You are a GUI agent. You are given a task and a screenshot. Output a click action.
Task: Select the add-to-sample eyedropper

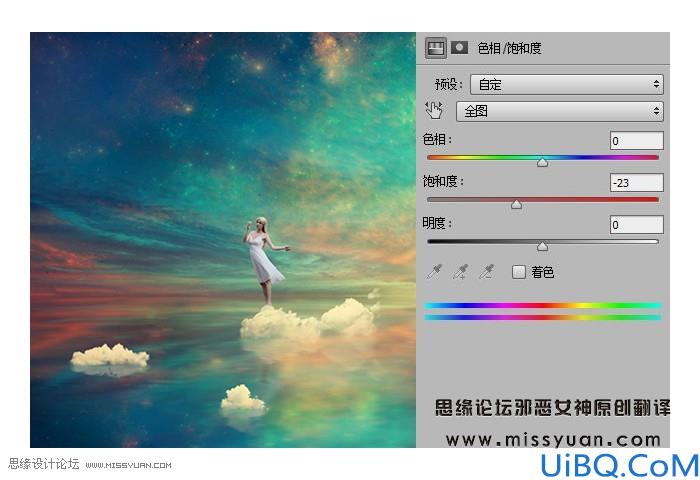coord(460,271)
